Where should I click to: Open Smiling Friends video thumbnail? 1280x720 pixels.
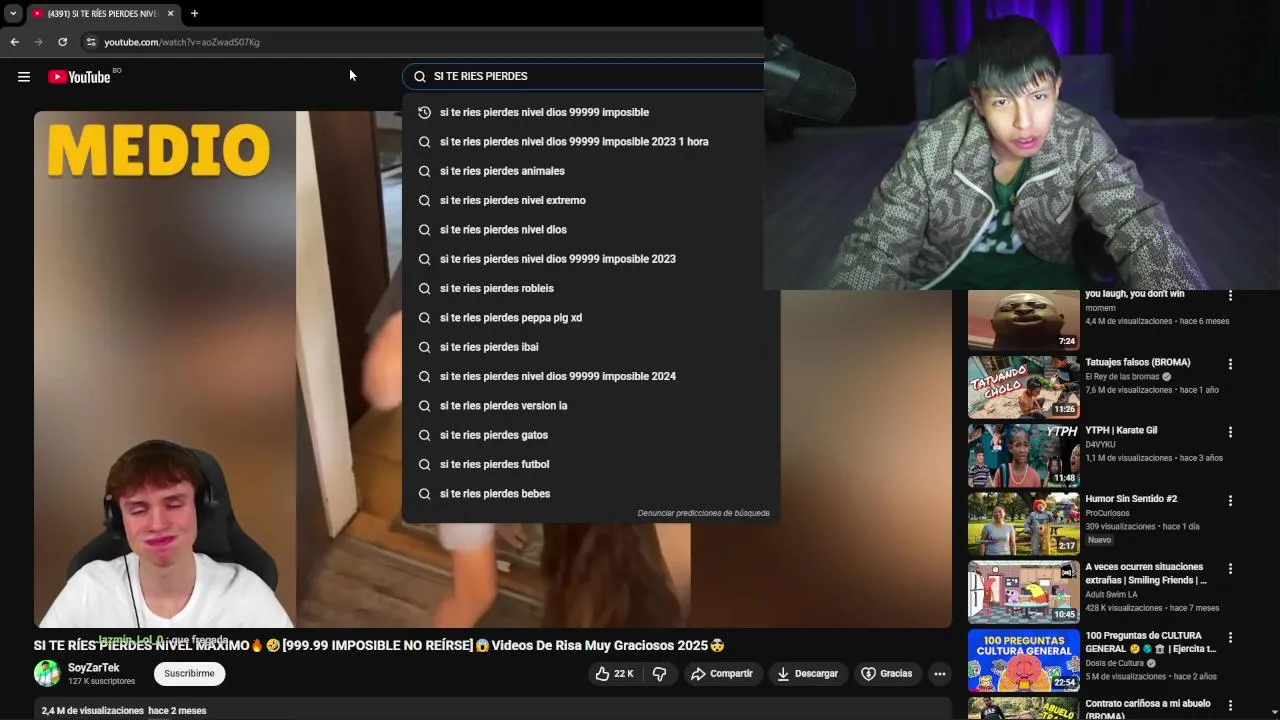click(x=1023, y=591)
